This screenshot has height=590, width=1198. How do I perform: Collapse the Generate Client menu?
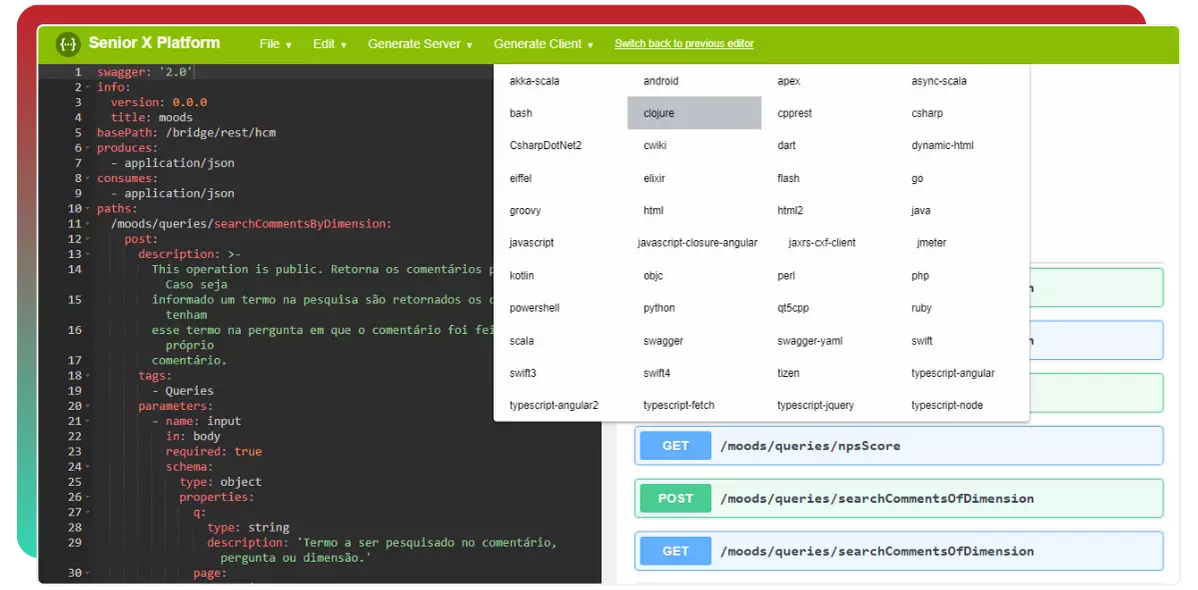(543, 44)
